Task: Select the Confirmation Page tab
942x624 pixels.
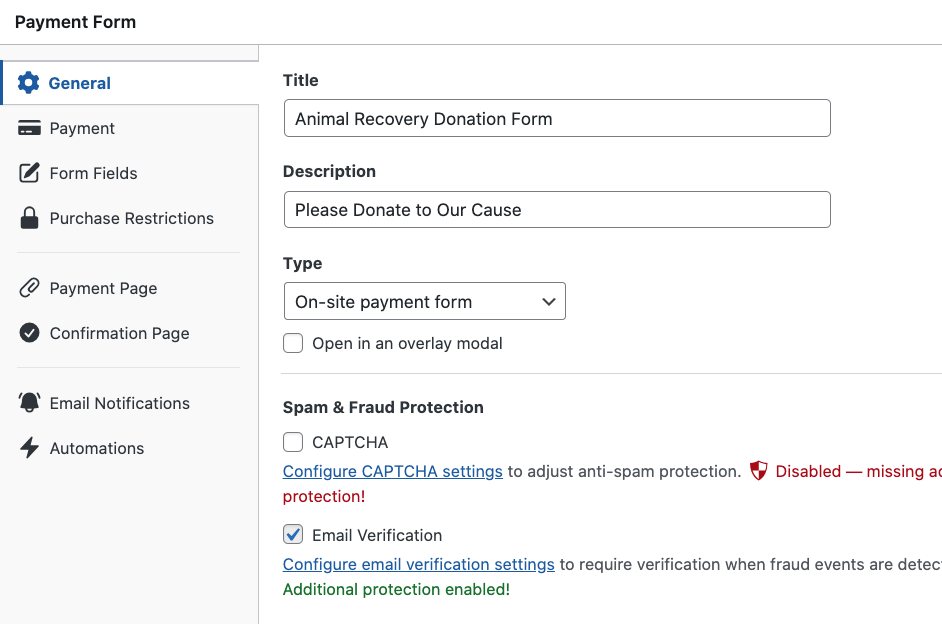Action: click(119, 333)
